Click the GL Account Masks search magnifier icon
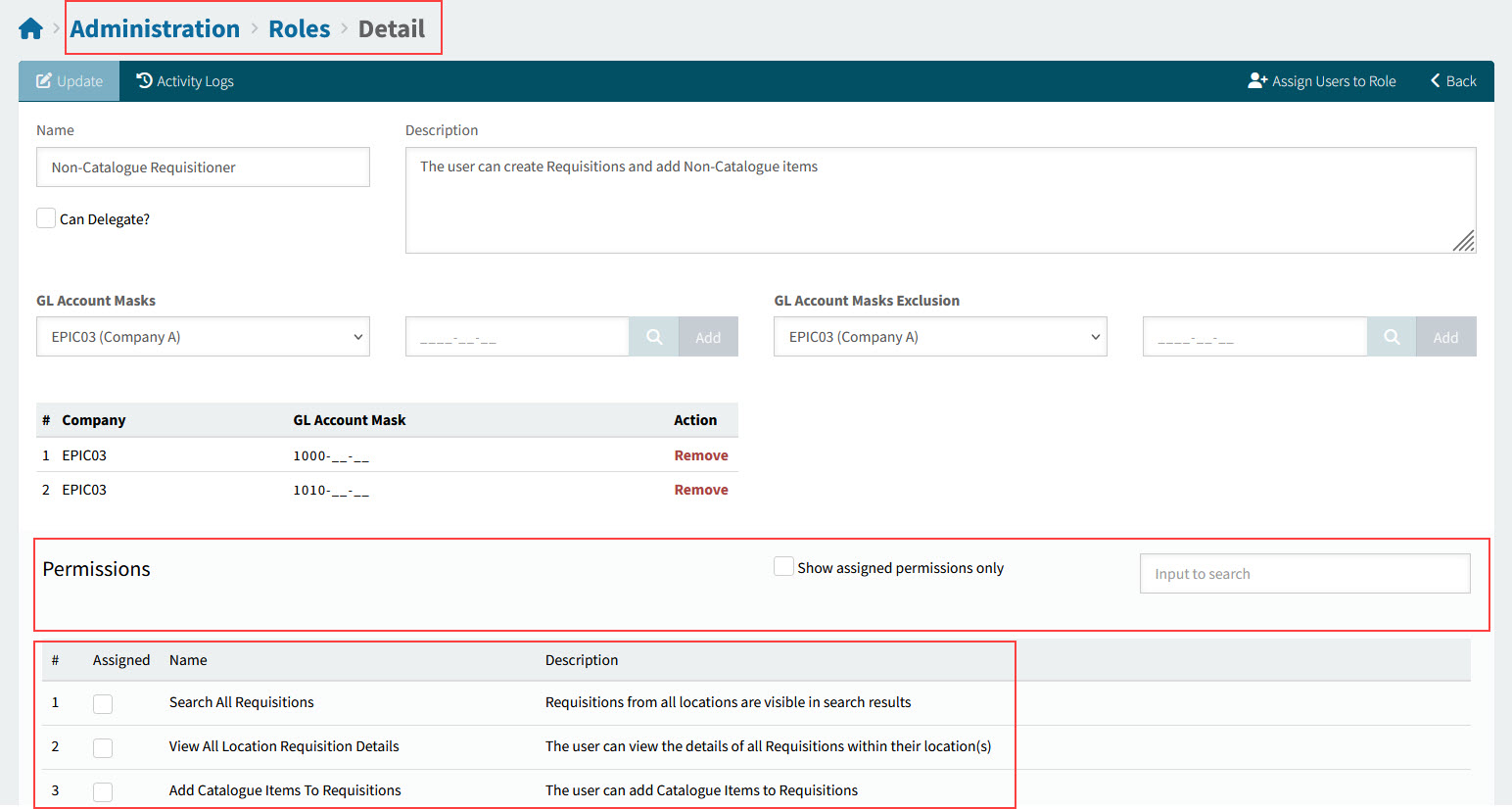Screen dimensions: 1512x809 (x=653, y=336)
